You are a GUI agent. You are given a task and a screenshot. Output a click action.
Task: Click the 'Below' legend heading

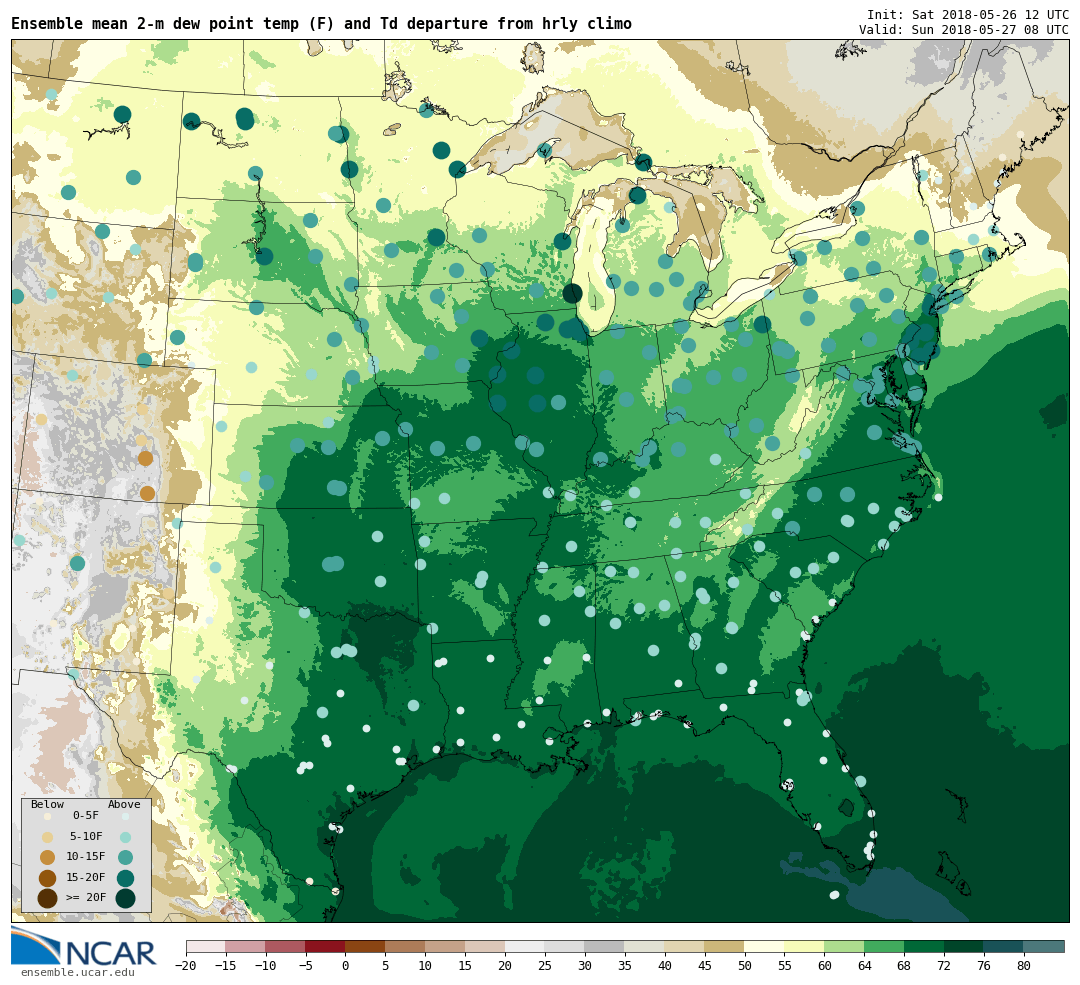tap(48, 805)
